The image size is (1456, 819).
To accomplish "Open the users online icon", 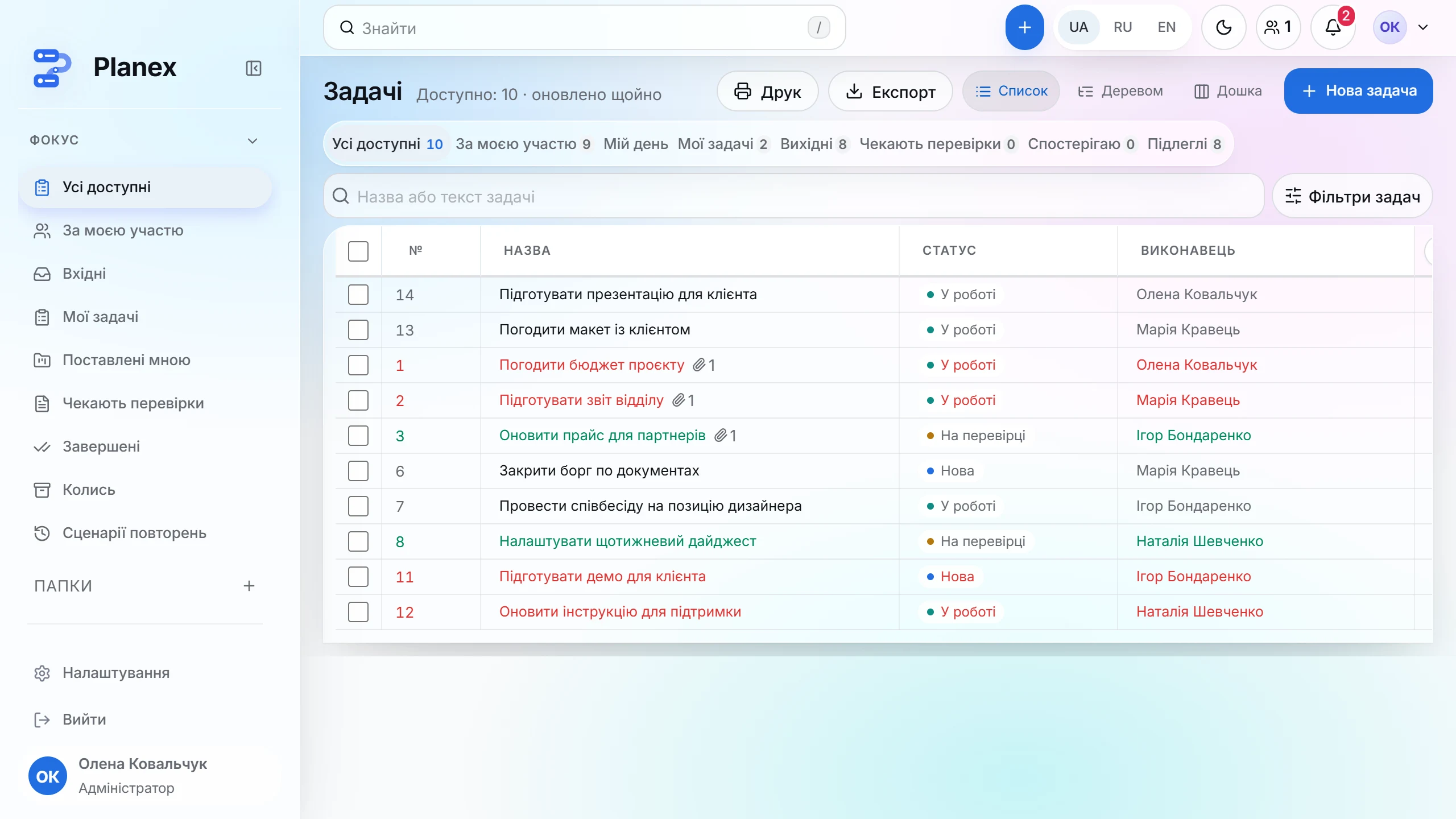I will coord(1278,27).
